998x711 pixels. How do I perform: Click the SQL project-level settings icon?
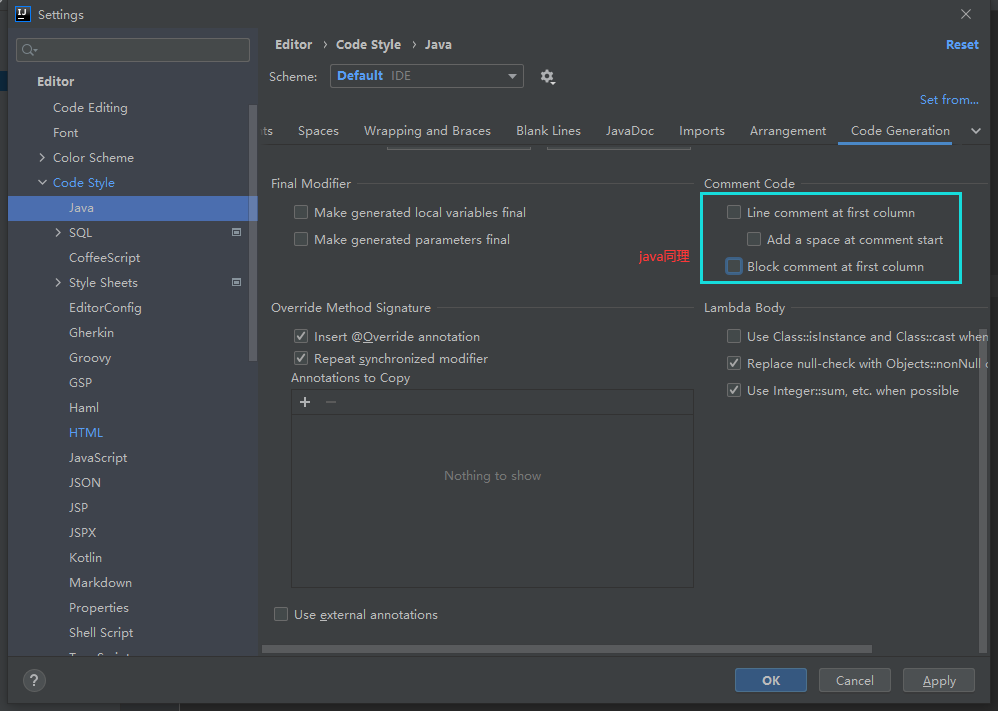click(237, 232)
